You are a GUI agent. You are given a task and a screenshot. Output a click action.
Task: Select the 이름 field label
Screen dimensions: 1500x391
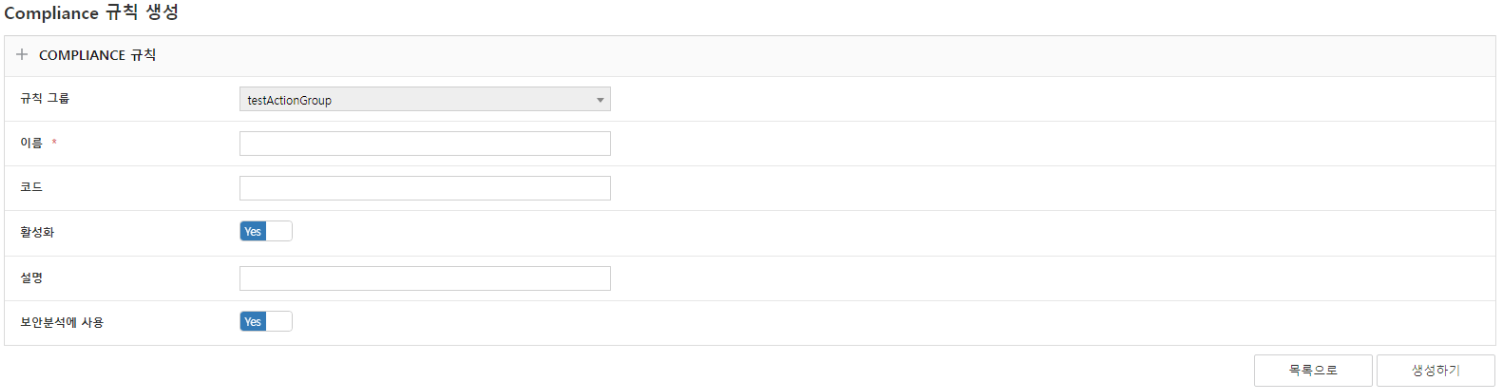tap(31, 144)
